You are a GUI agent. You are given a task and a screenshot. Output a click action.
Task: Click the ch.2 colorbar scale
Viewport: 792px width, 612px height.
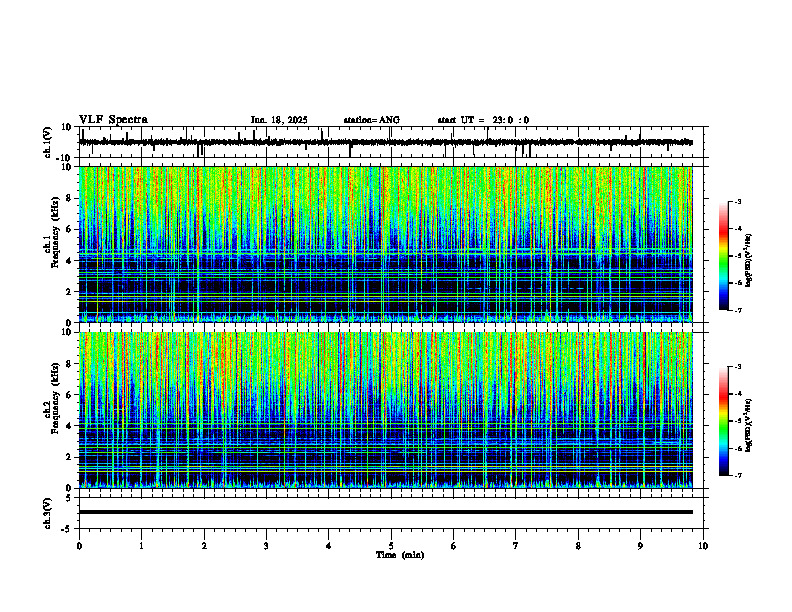(724, 421)
